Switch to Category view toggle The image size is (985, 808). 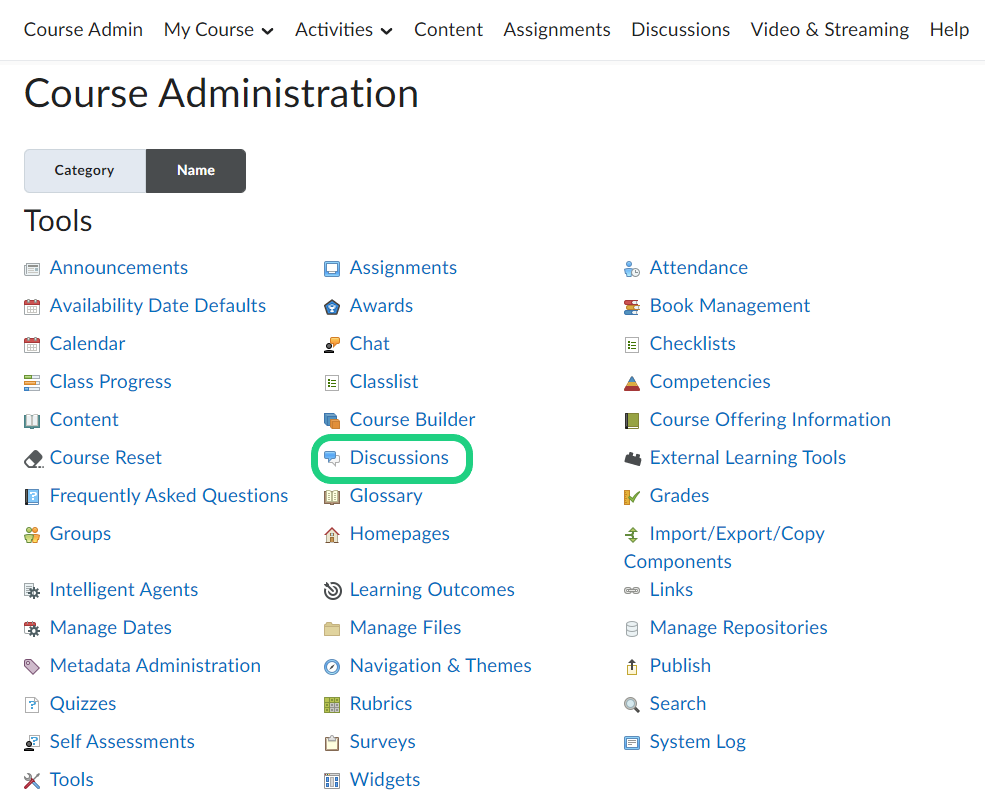84,171
